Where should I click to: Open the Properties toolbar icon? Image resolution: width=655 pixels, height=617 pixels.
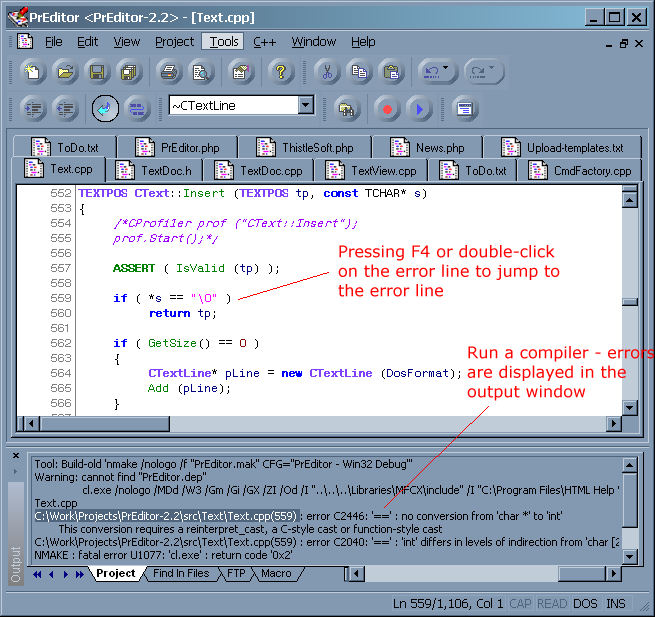(241, 72)
